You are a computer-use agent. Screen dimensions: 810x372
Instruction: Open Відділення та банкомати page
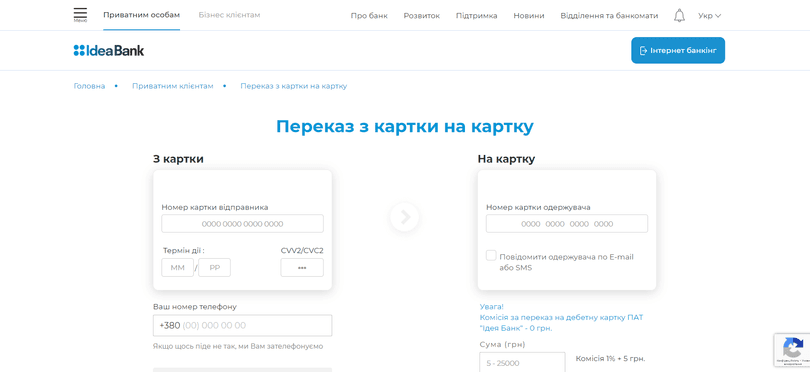click(609, 16)
